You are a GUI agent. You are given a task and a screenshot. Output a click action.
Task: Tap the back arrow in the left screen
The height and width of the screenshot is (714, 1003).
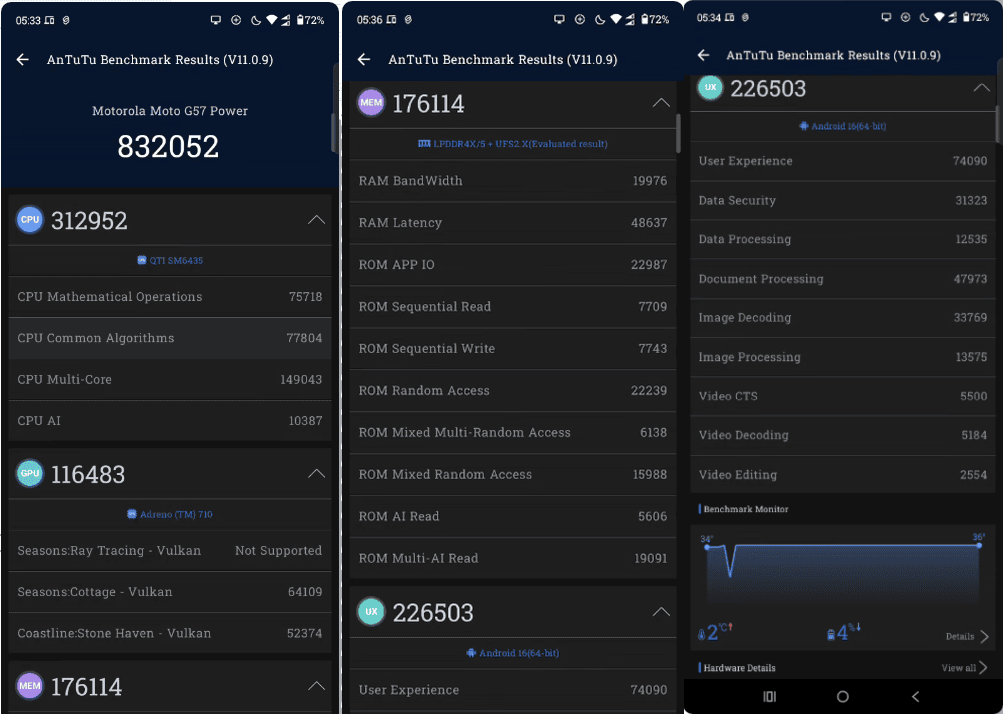pyautogui.click(x=23, y=60)
